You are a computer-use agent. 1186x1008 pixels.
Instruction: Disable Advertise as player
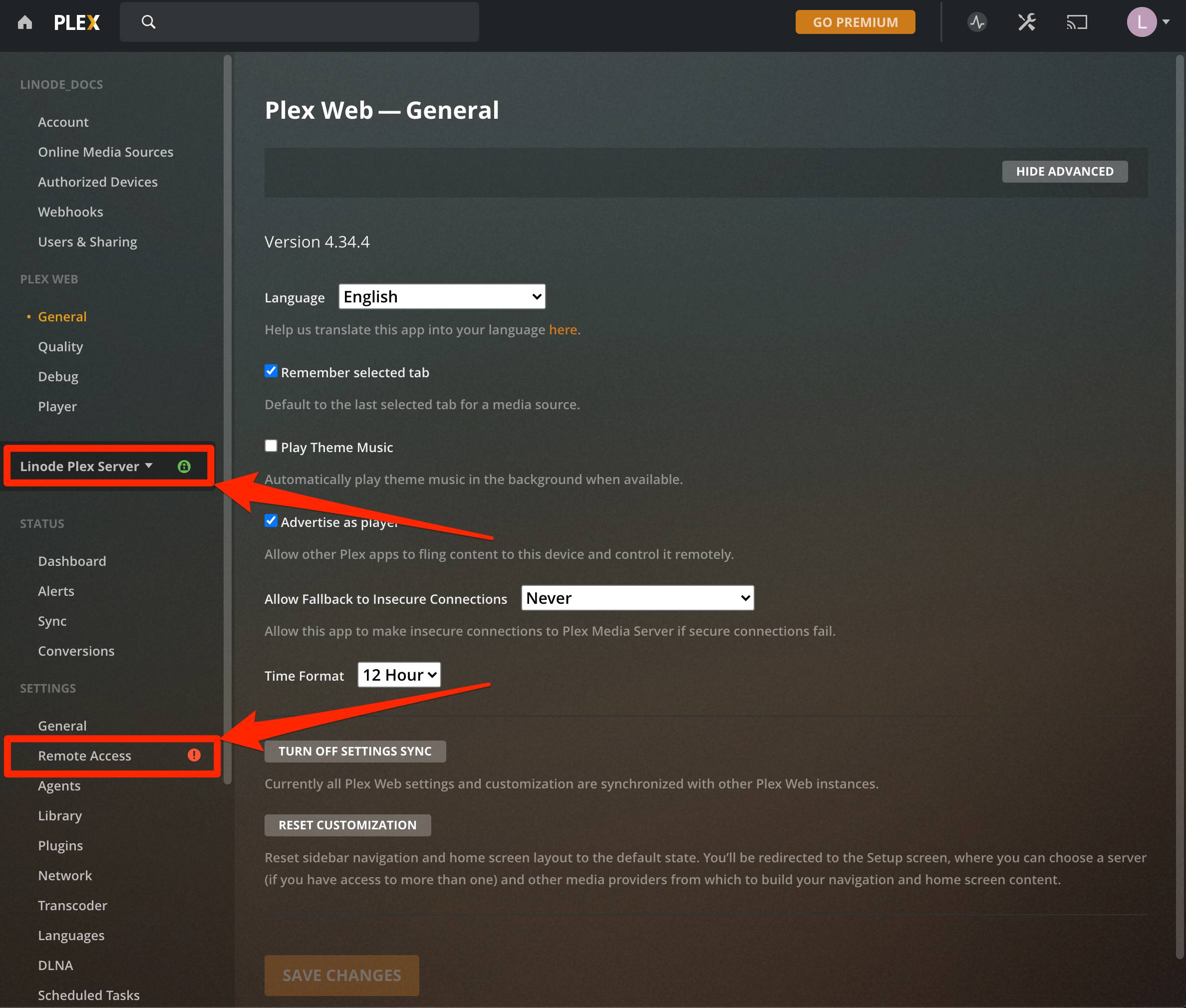point(271,520)
